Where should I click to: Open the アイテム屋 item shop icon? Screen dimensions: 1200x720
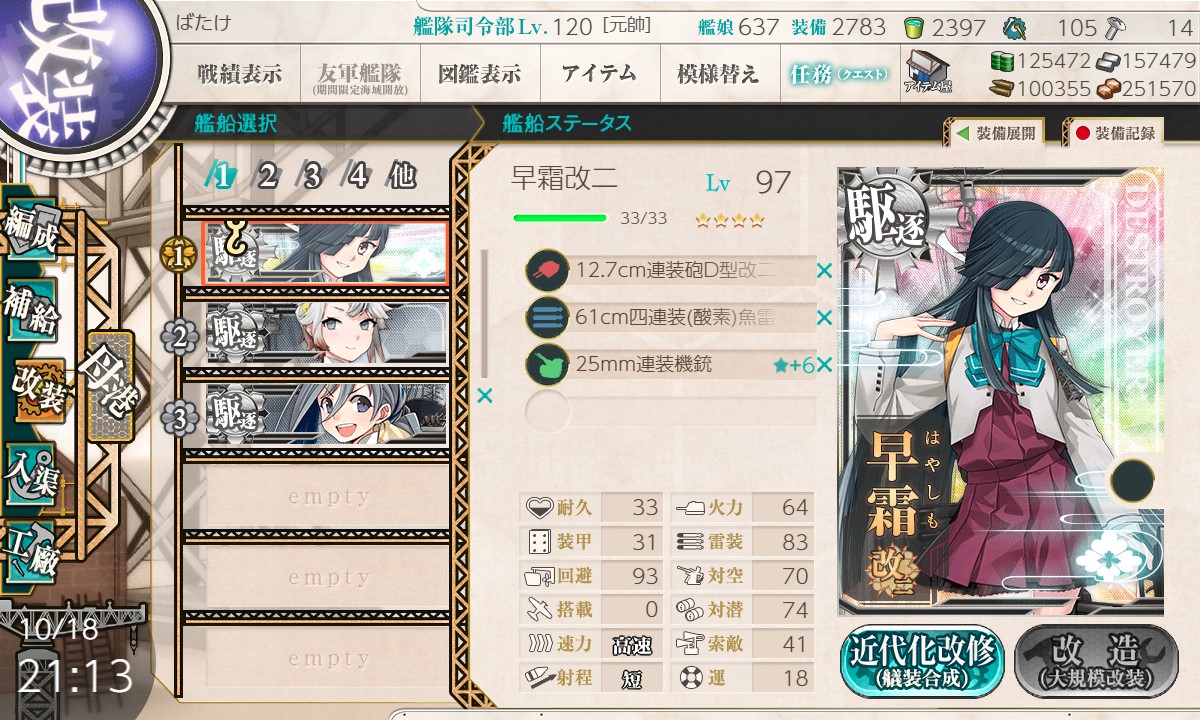928,72
